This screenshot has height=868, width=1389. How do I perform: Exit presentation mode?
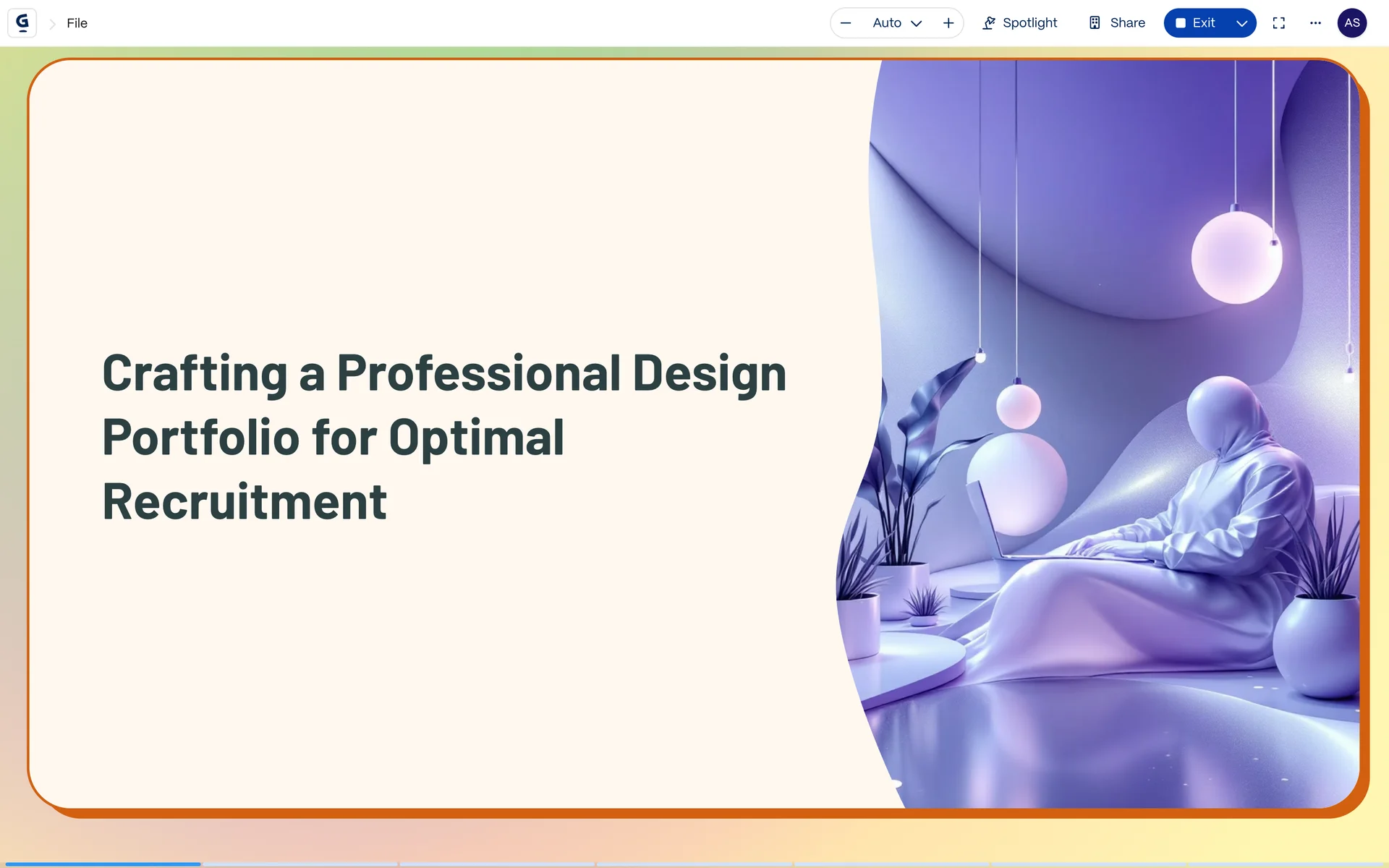coord(1195,23)
